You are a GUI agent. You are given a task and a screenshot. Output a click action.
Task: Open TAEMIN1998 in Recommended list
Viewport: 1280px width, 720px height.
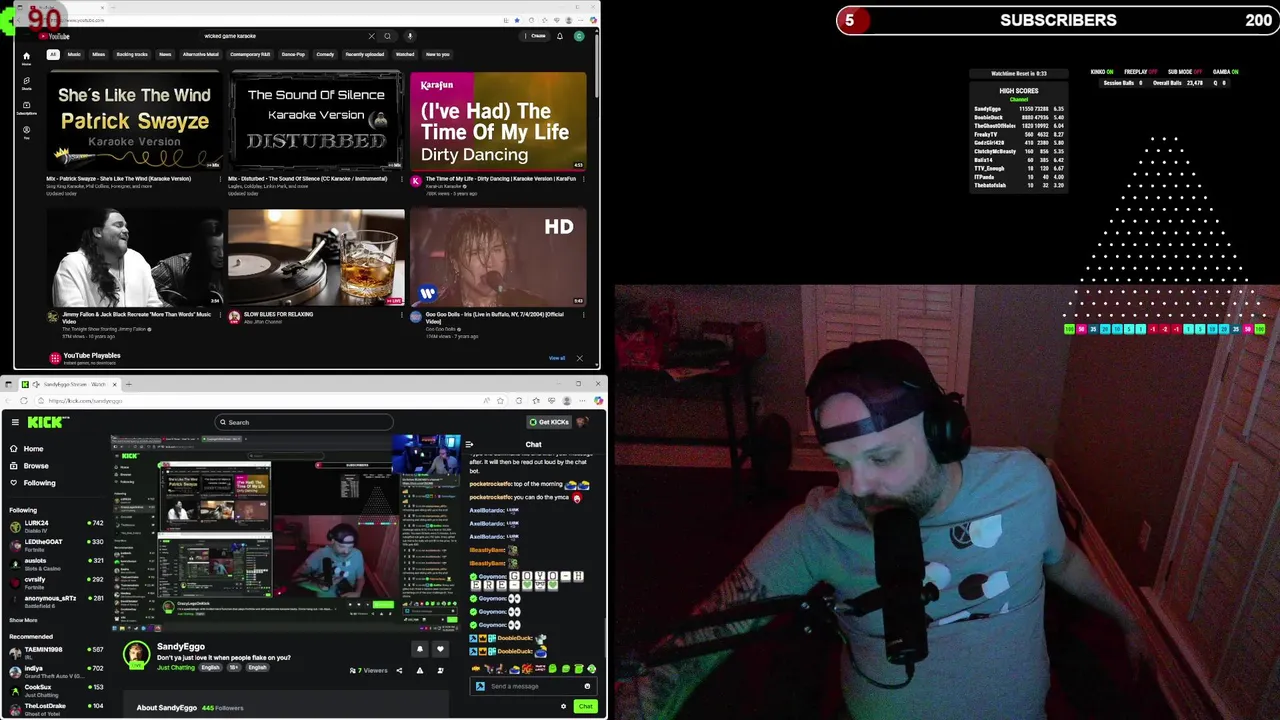(x=56, y=652)
